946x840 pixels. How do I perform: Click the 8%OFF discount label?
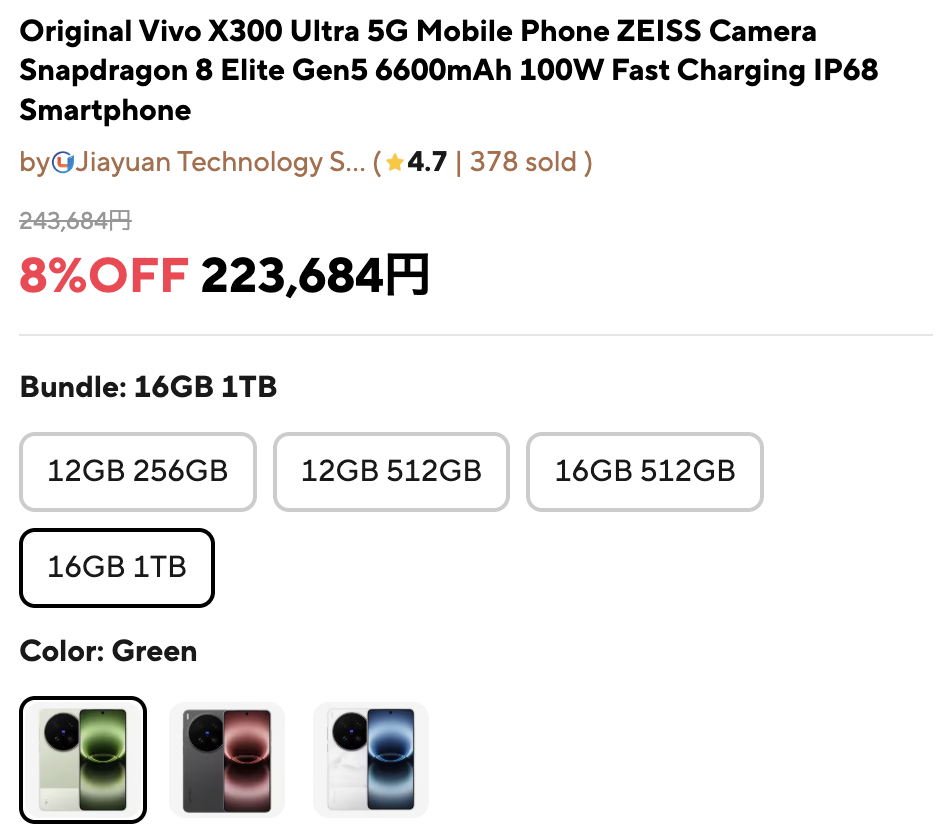[104, 276]
